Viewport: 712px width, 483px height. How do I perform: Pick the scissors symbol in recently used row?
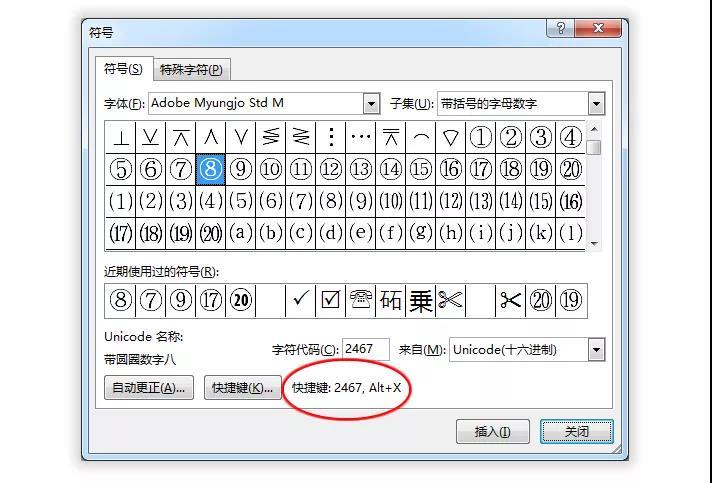pos(451,300)
